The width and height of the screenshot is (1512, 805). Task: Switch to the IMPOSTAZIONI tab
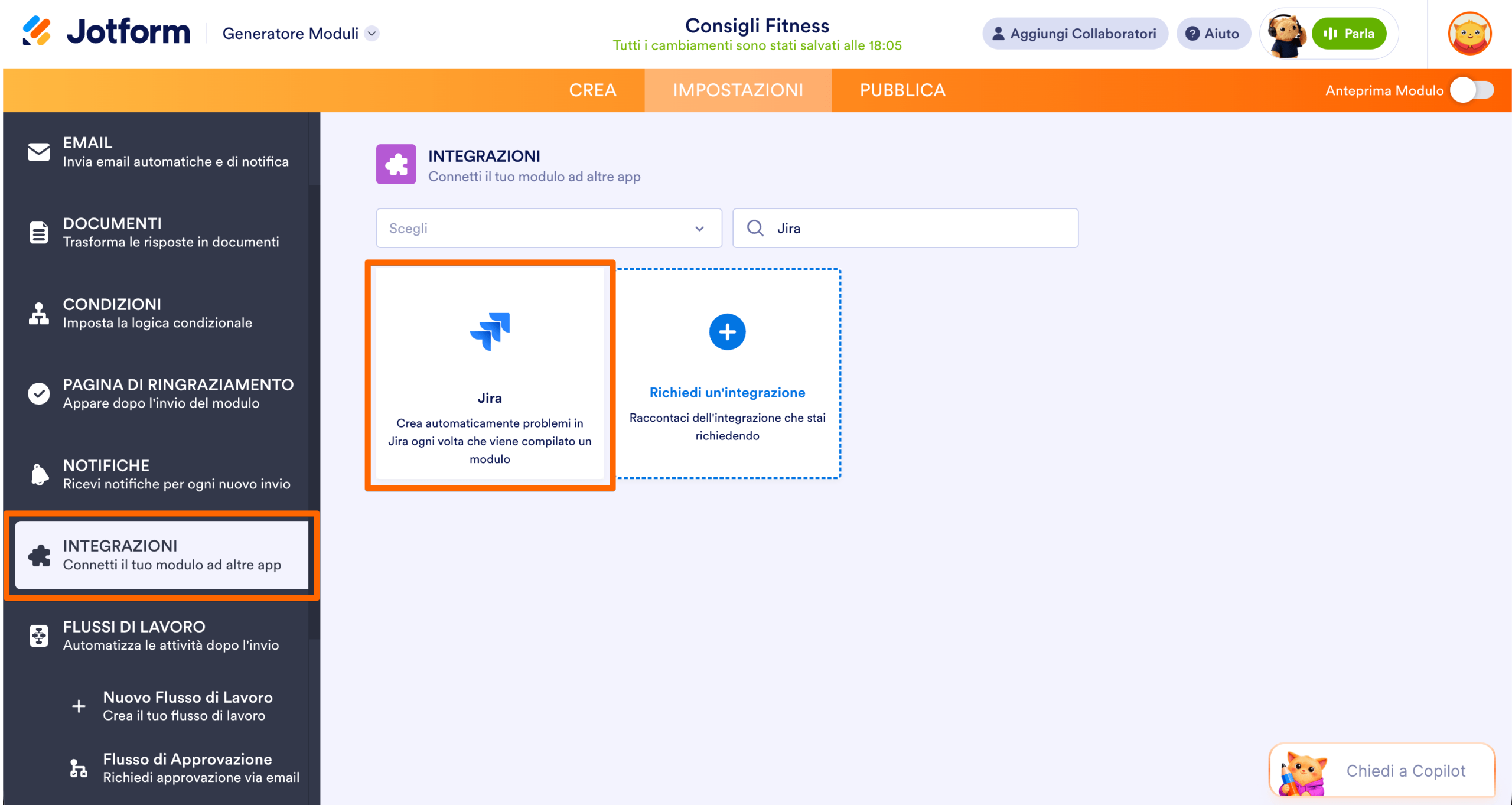point(738,90)
